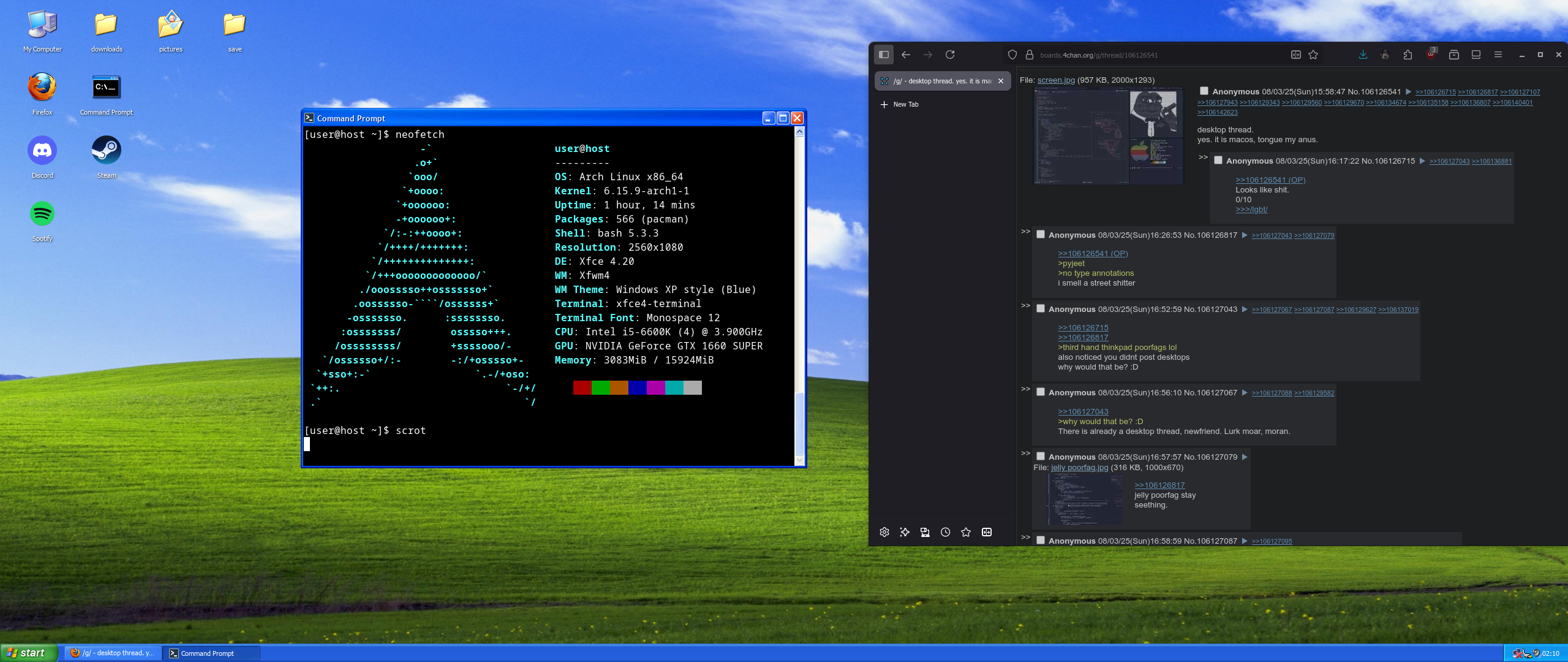The height and width of the screenshot is (662, 1568).
Task: Select the /g/ desktop thread taskbar item
Action: coord(113,653)
